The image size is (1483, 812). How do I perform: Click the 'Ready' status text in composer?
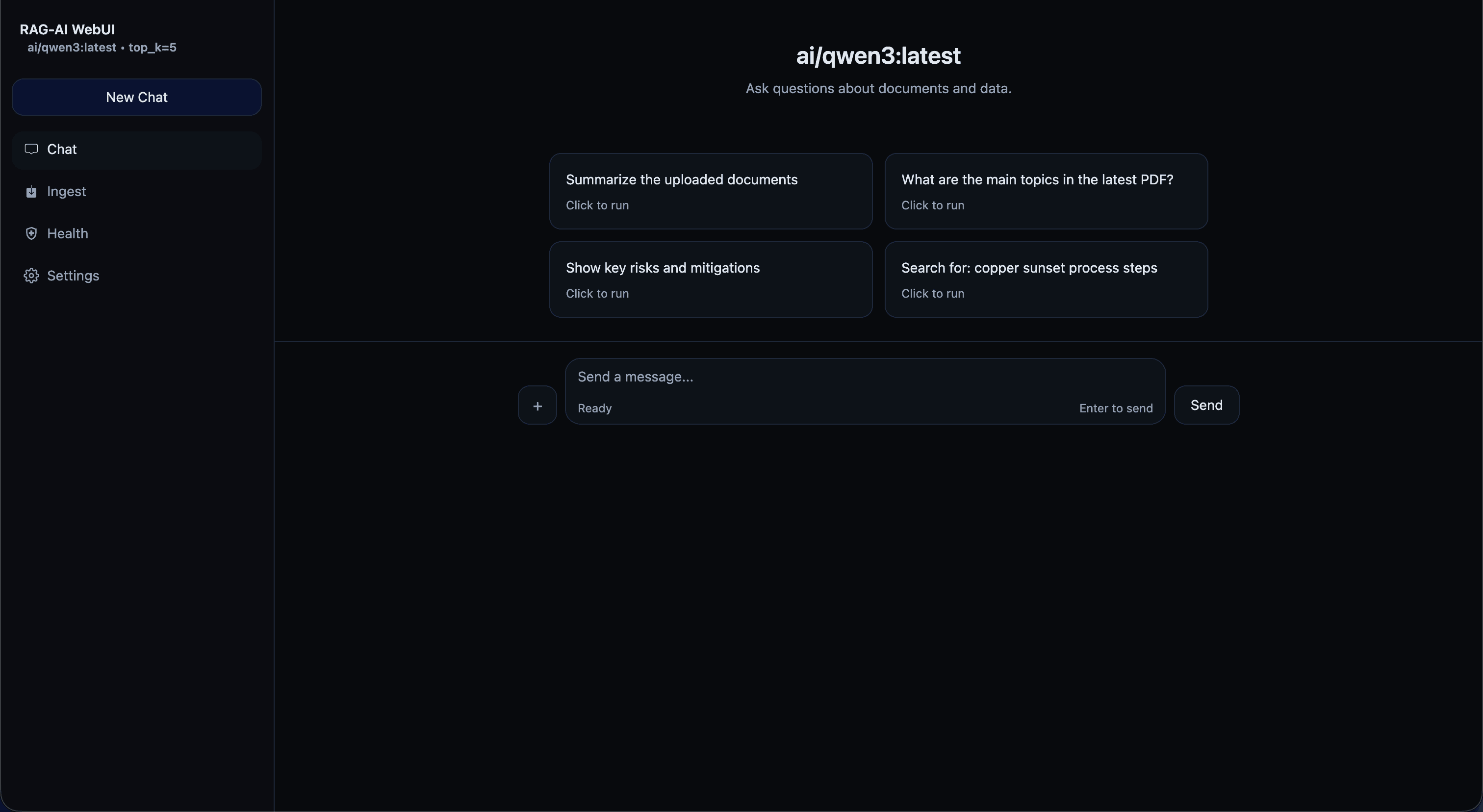pyautogui.click(x=594, y=408)
